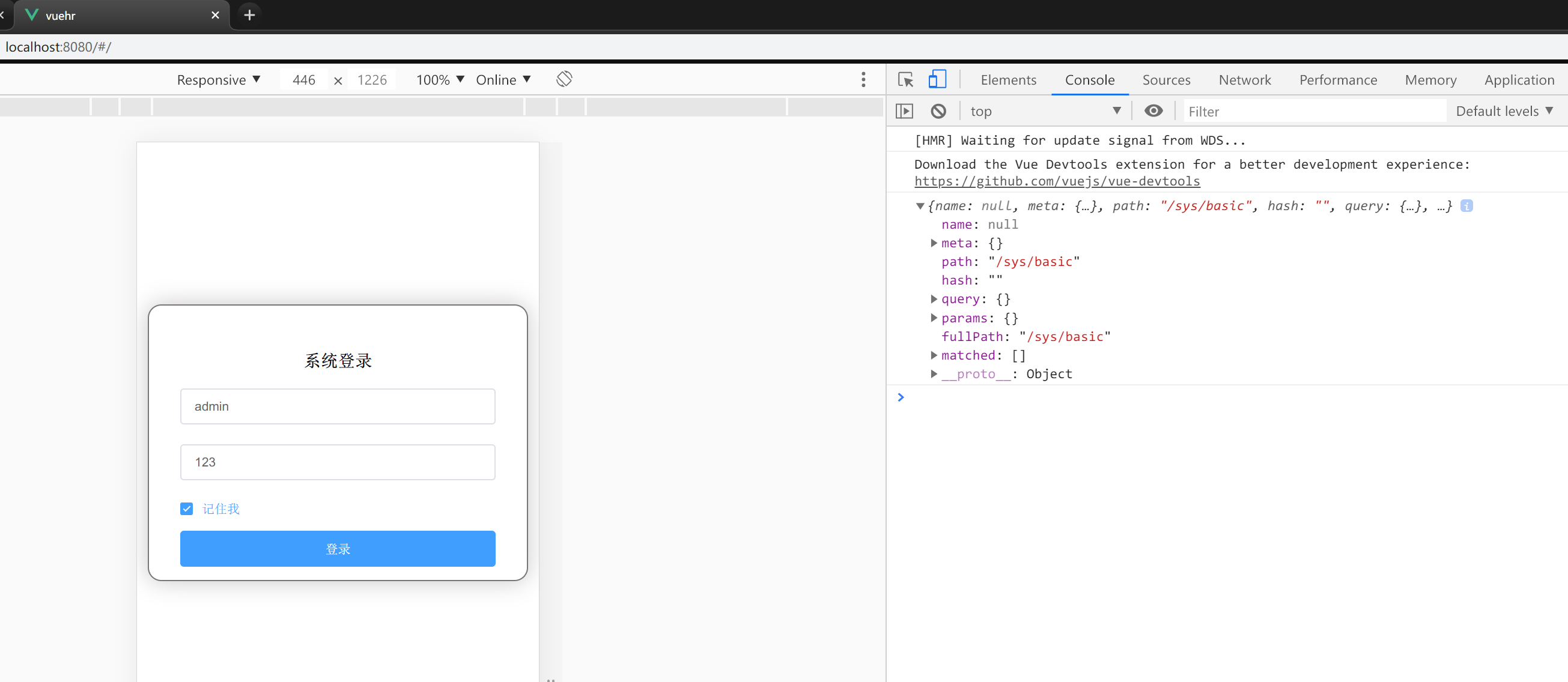The height and width of the screenshot is (682, 1568).
Task: Open a new browser tab with plus
Action: point(249,15)
